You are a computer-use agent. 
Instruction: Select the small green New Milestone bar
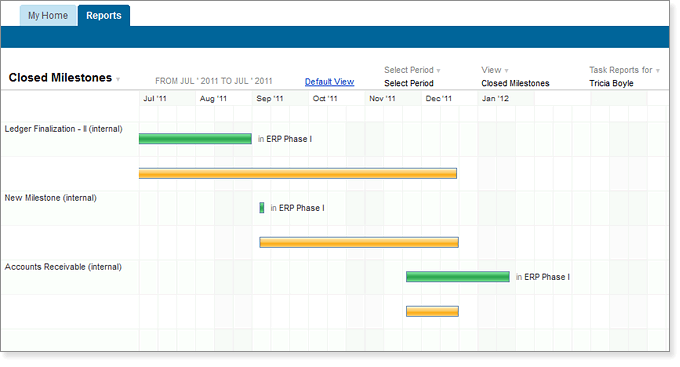pyautogui.click(x=262, y=208)
